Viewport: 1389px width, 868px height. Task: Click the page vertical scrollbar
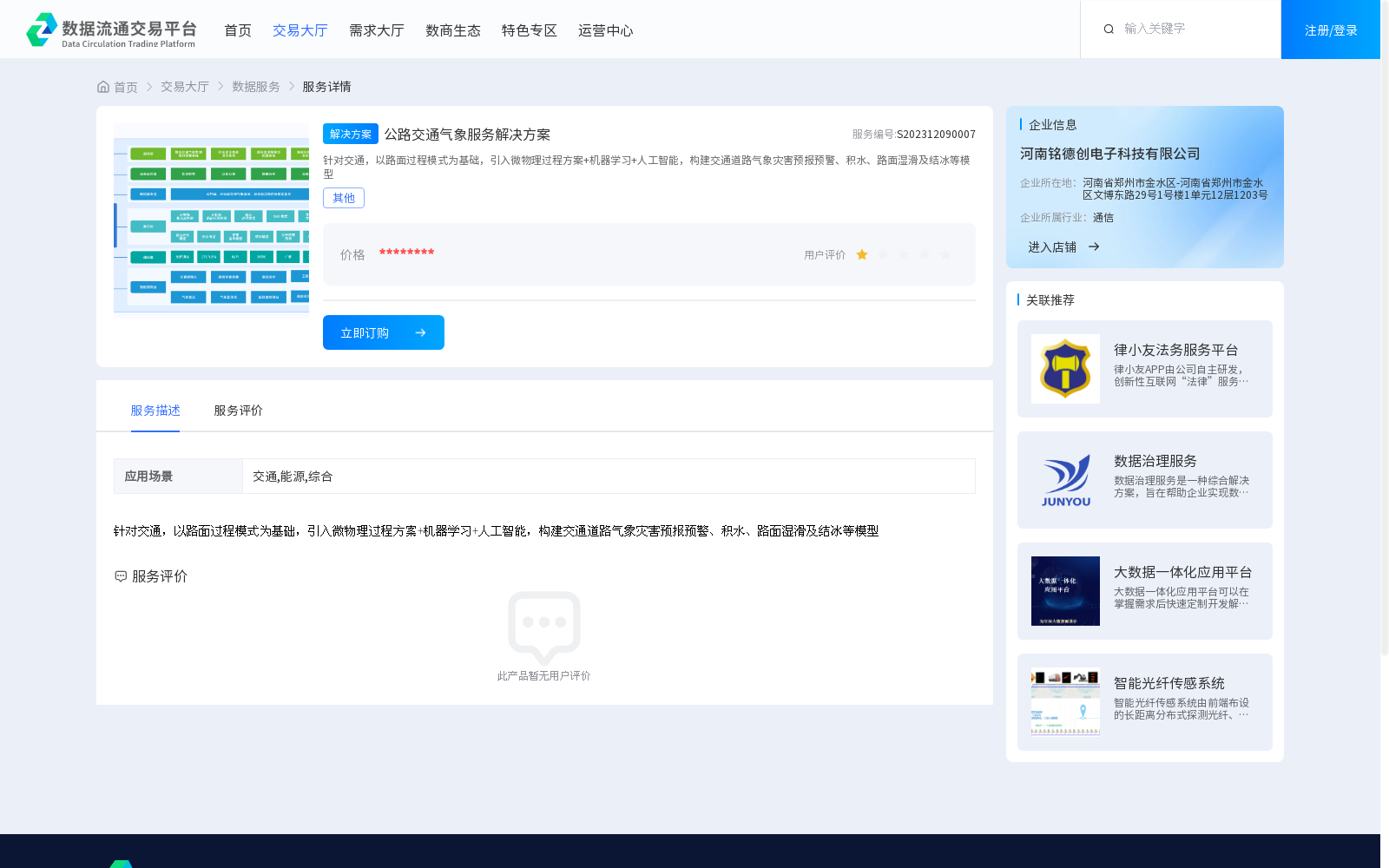[1385, 330]
